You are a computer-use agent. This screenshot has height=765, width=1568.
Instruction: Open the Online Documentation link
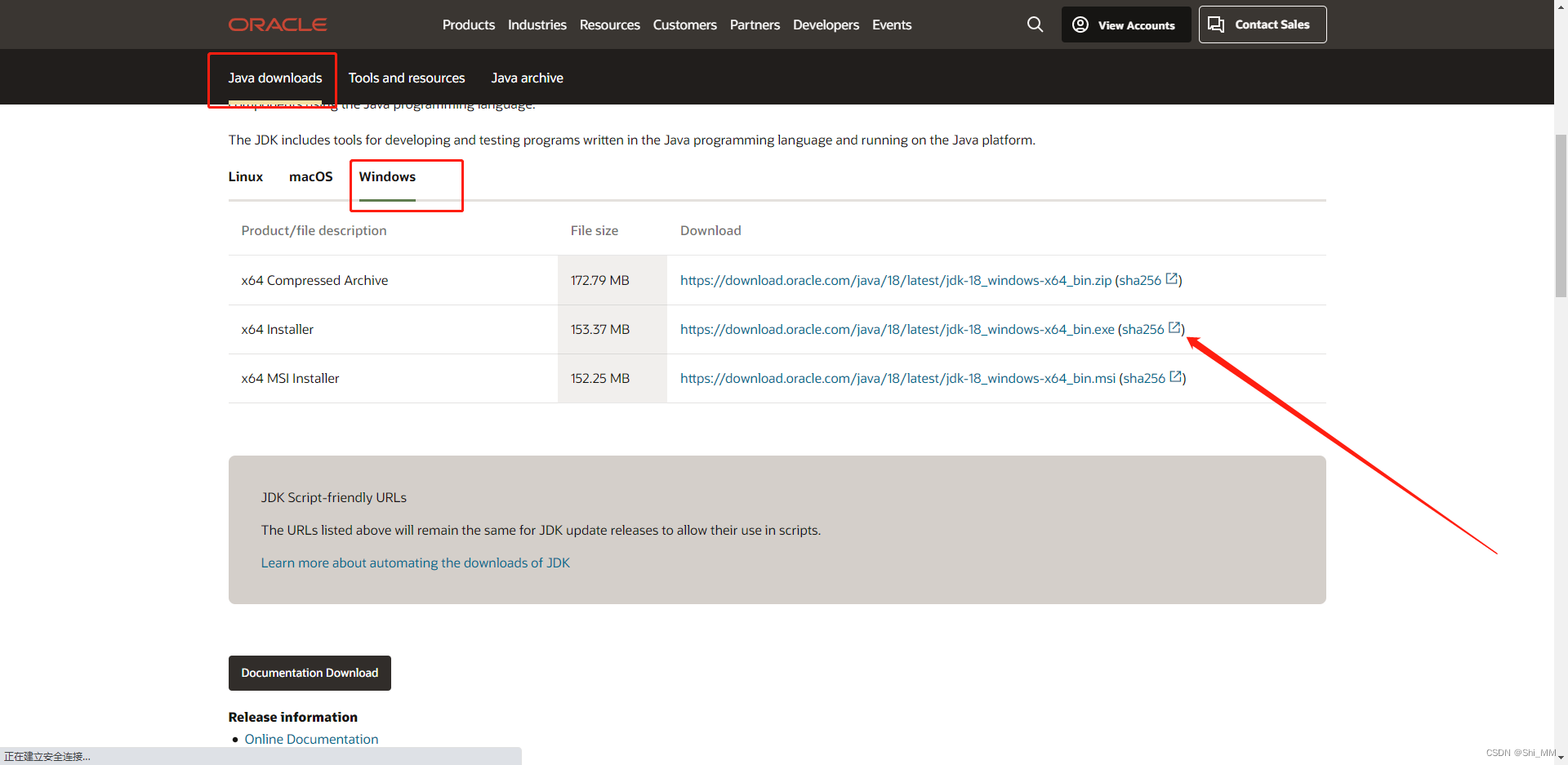point(311,739)
